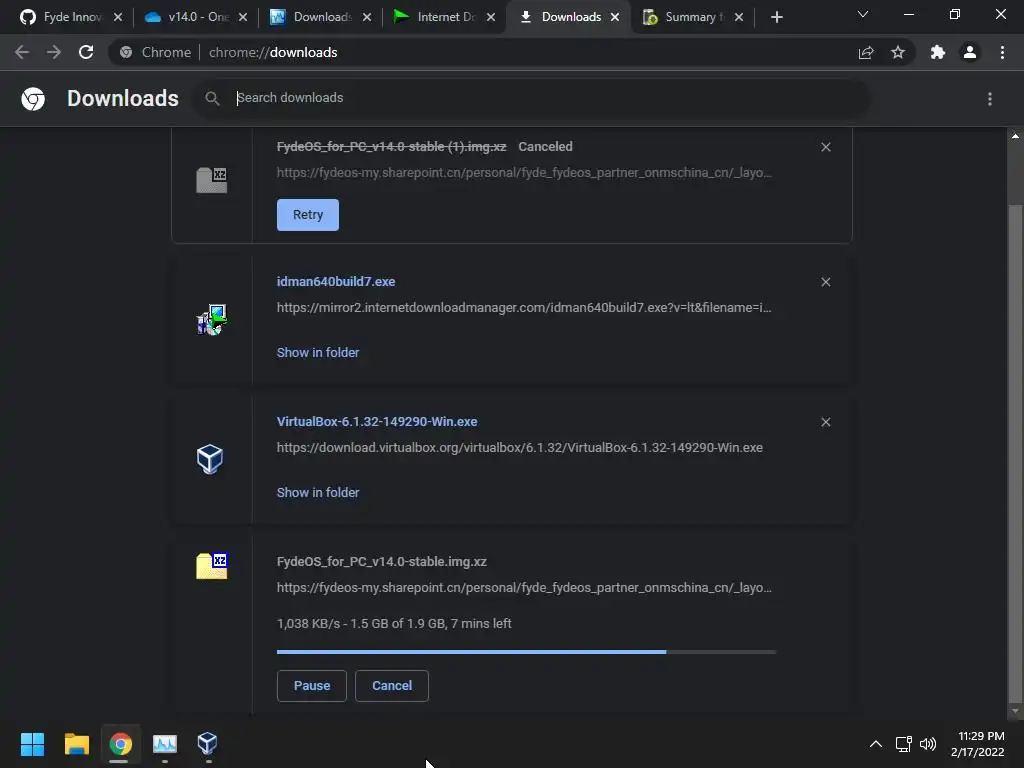
Task: Click the browser back arrow
Action: pyautogui.click(x=22, y=52)
